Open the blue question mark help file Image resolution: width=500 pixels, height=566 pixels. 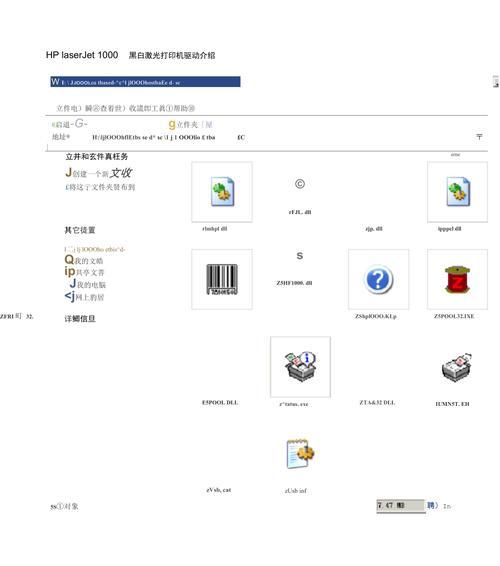(378, 279)
